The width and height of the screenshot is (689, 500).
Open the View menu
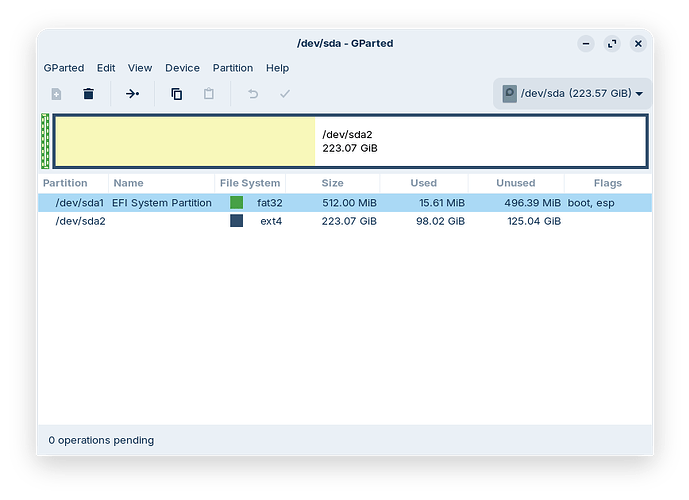click(x=140, y=68)
